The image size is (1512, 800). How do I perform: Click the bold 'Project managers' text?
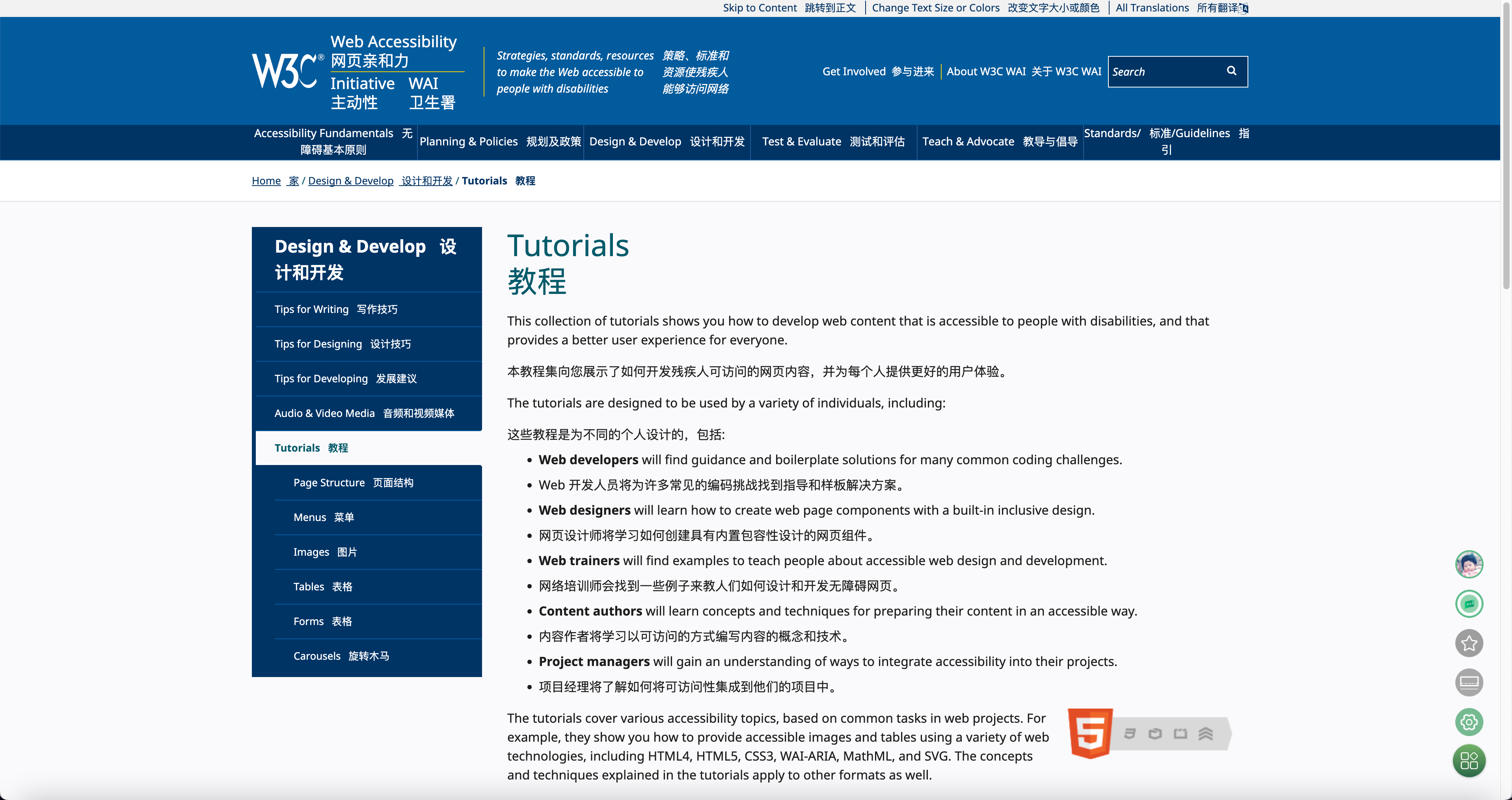594,662
